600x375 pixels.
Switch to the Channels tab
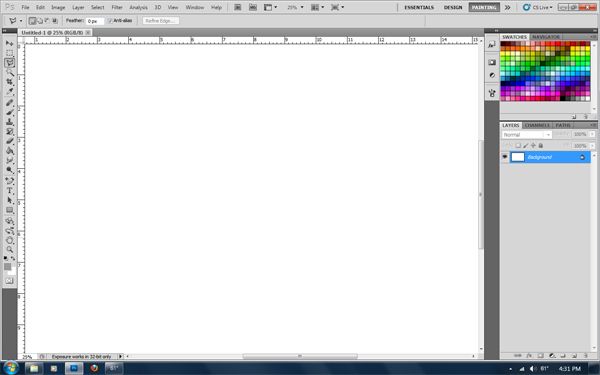537,125
